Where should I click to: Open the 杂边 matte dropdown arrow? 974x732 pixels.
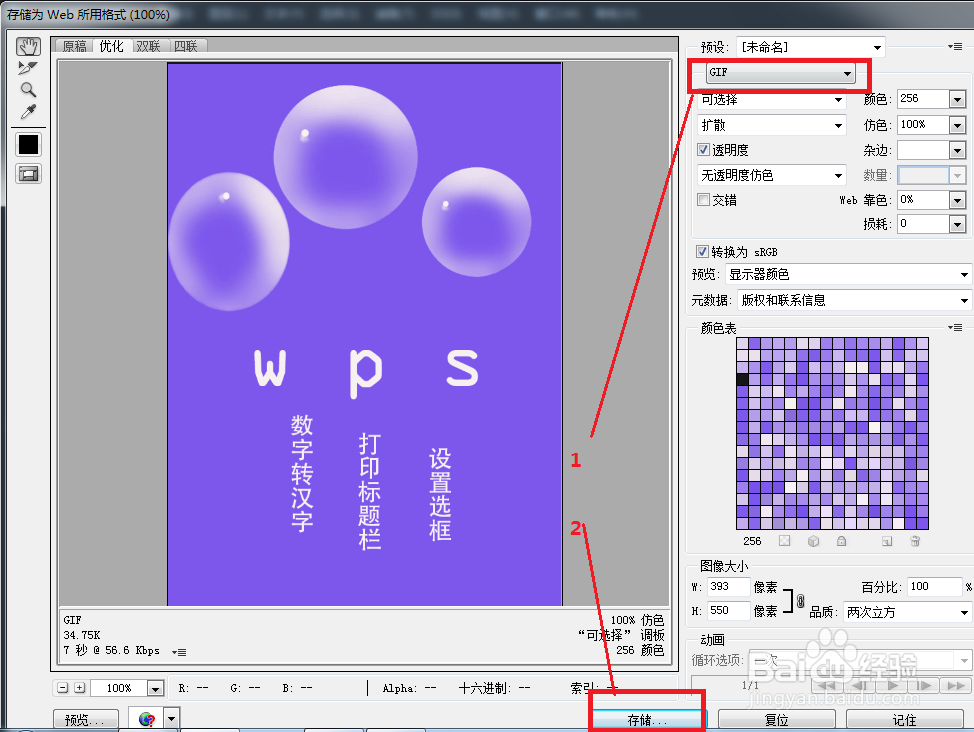(957, 150)
